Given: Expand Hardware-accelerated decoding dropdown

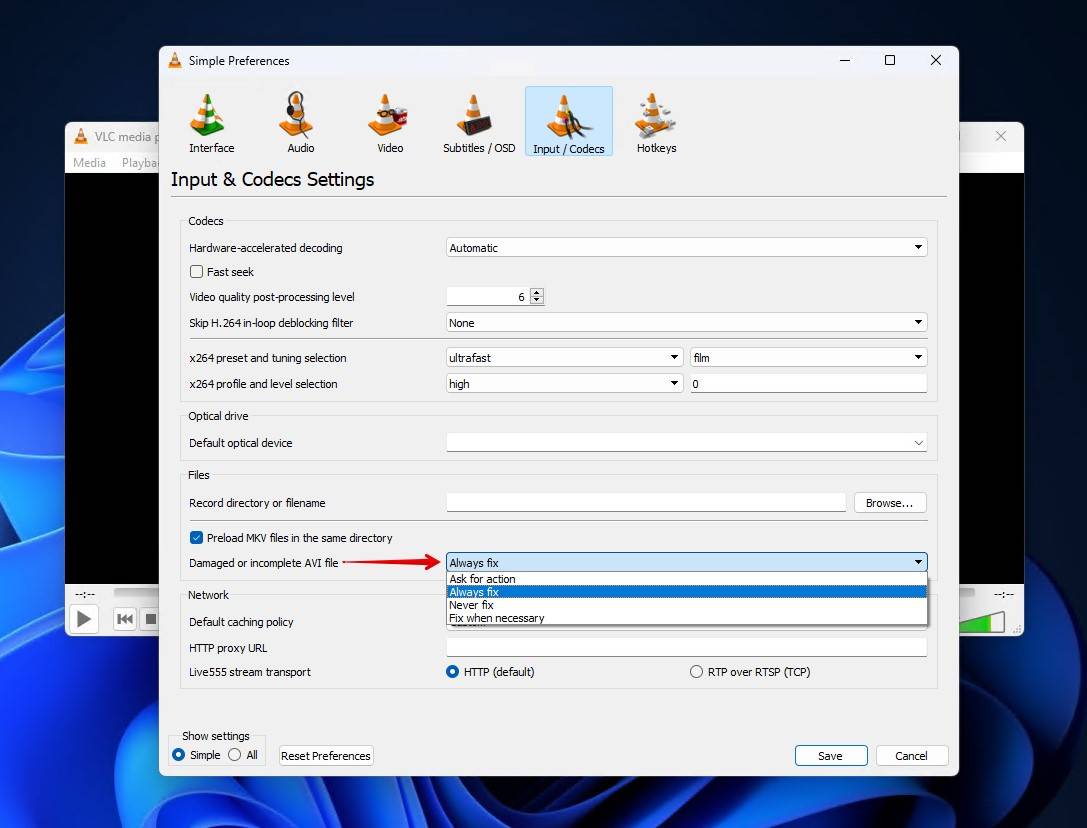Looking at the screenshot, I should tap(687, 248).
